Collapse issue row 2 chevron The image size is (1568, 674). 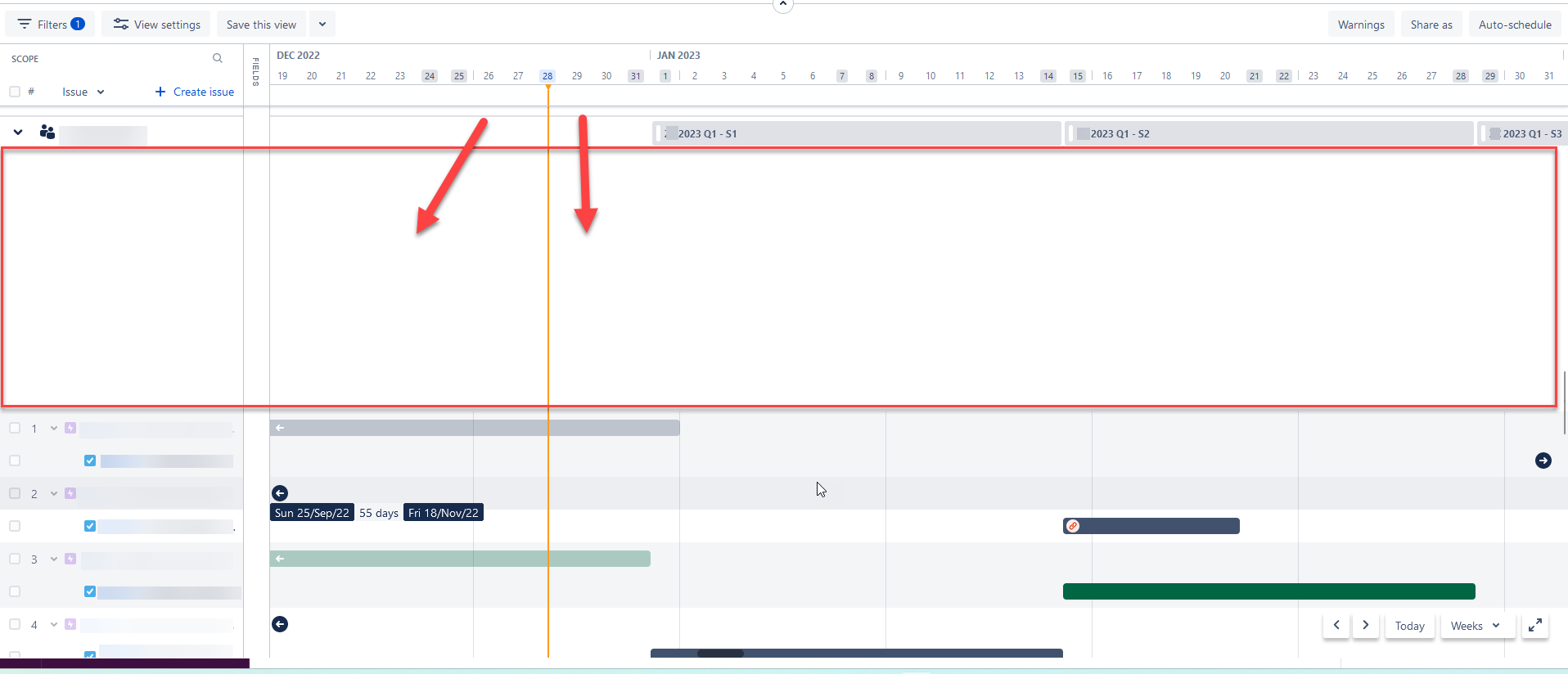pyautogui.click(x=54, y=493)
